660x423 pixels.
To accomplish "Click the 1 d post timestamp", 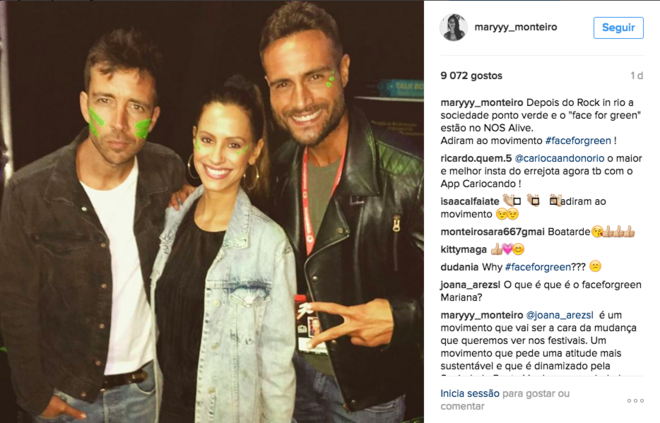I will click(636, 76).
